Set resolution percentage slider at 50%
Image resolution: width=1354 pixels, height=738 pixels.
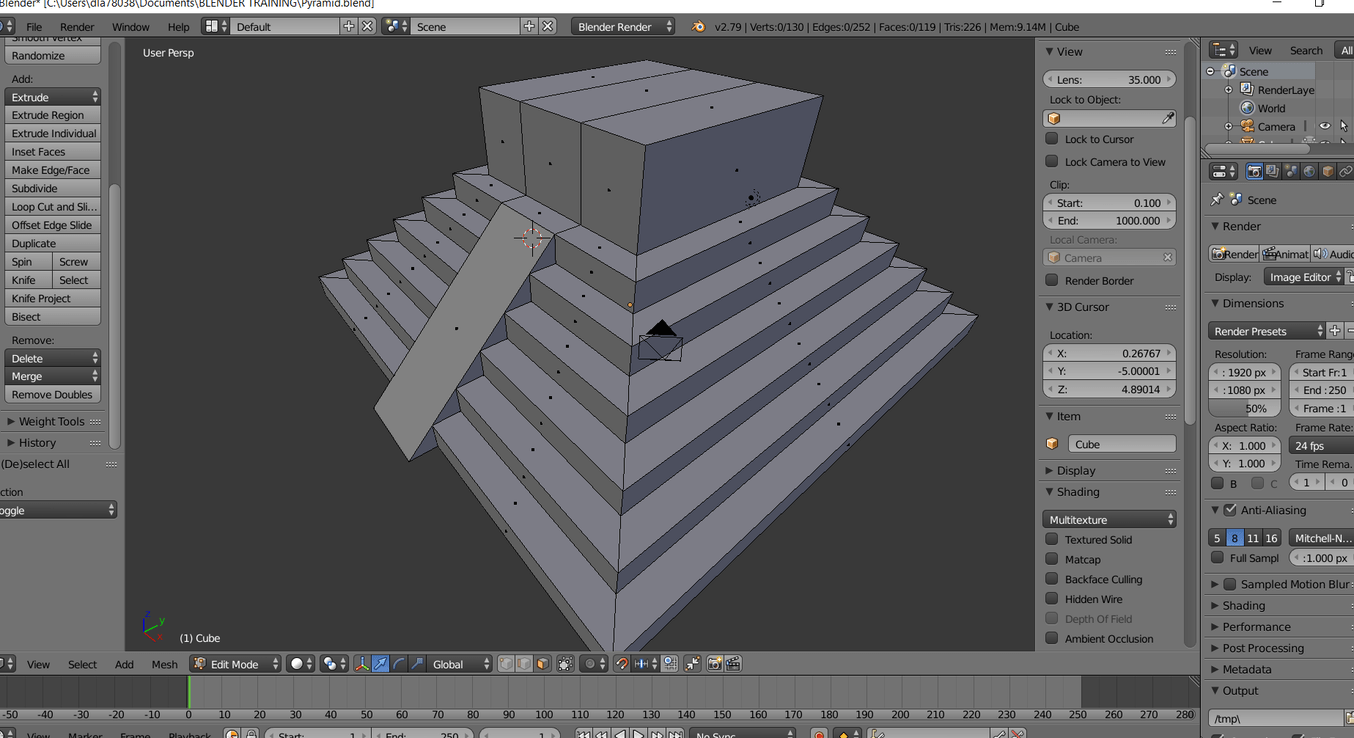click(1245, 408)
